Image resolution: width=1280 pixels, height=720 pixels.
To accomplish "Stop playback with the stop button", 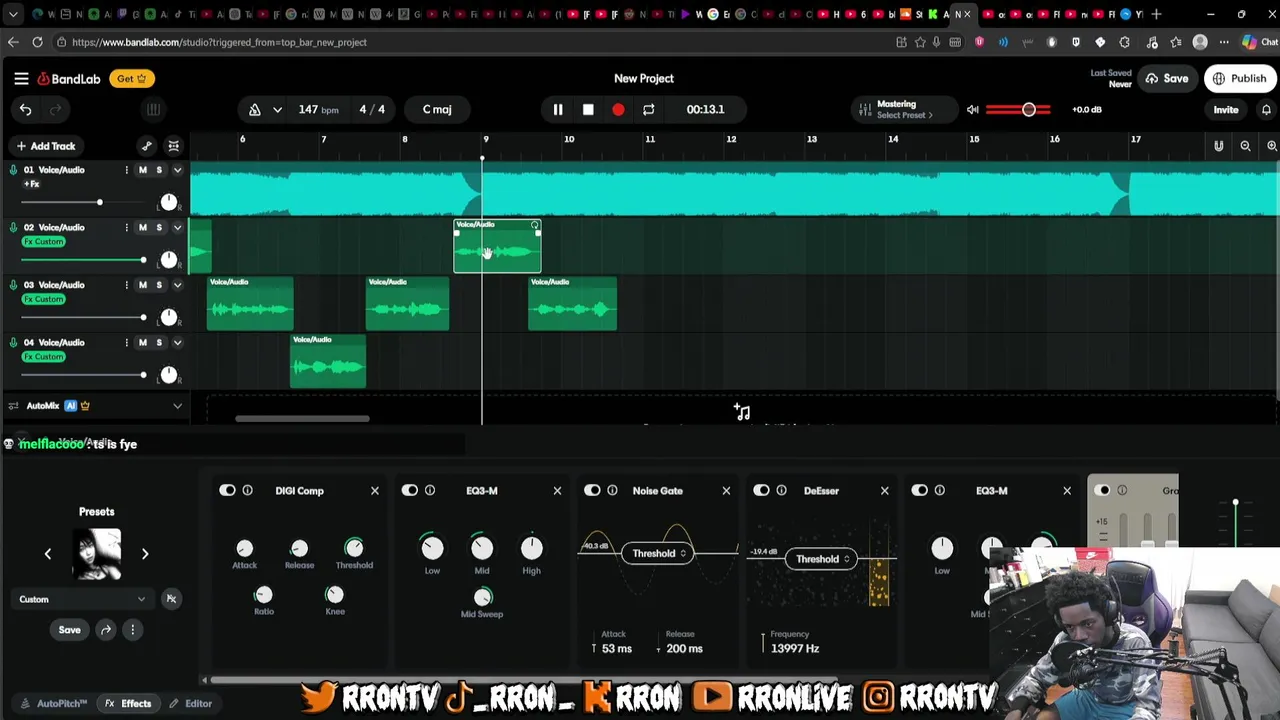I will point(588,110).
